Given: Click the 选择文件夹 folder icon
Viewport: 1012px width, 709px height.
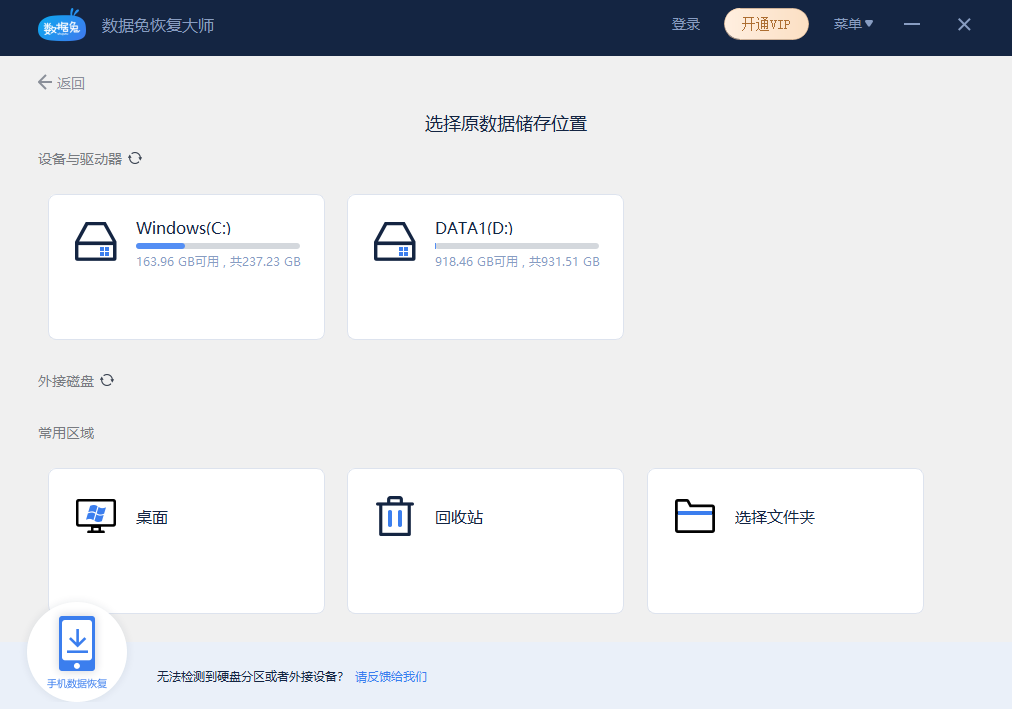Looking at the screenshot, I should (694, 516).
